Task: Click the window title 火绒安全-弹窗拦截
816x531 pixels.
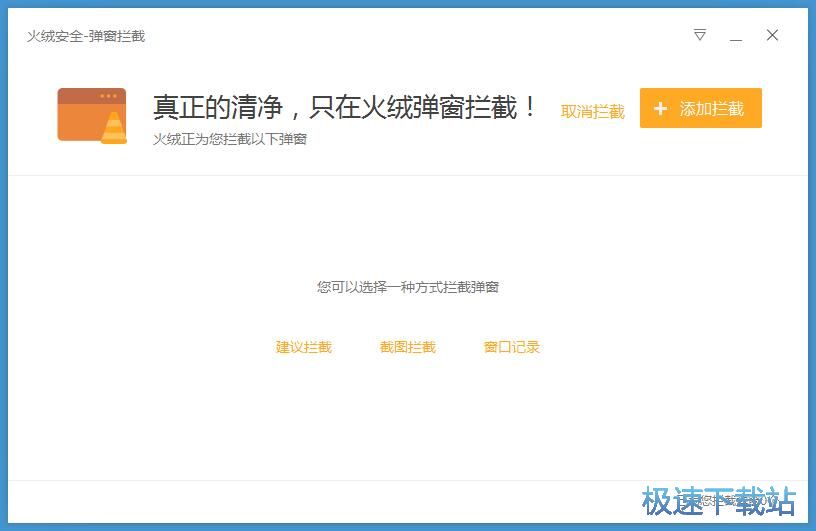Action: click(86, 36)
